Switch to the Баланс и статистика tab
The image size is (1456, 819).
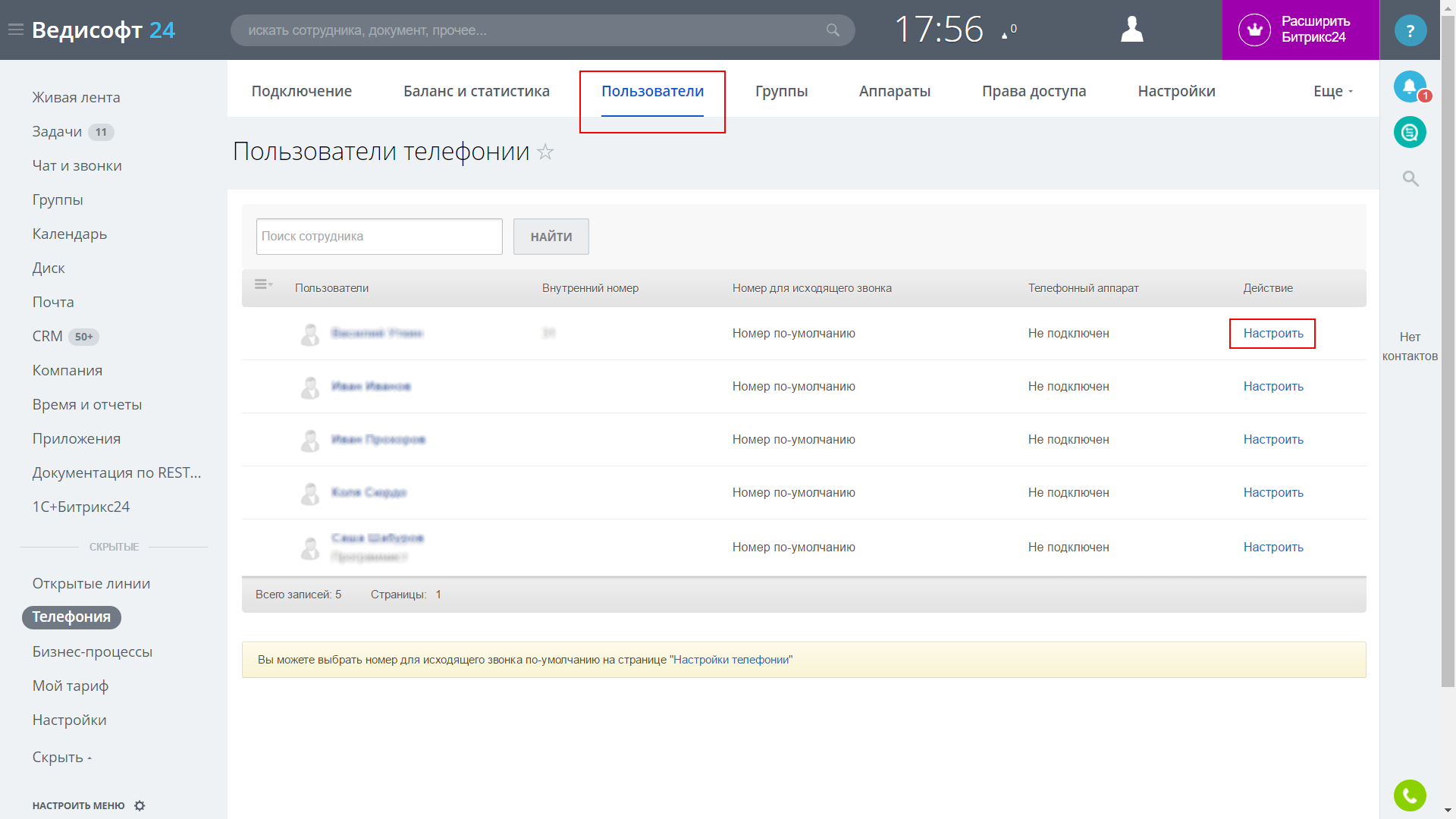click(x=476, y=91)
